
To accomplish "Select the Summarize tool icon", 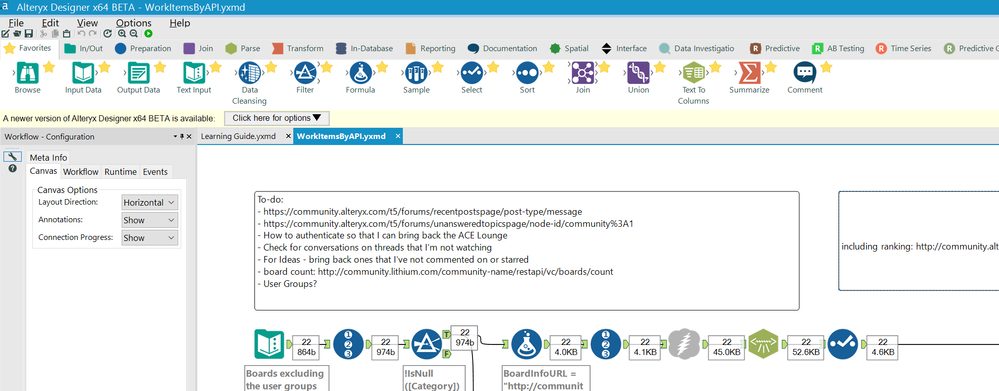I will [x=749, y=73].
